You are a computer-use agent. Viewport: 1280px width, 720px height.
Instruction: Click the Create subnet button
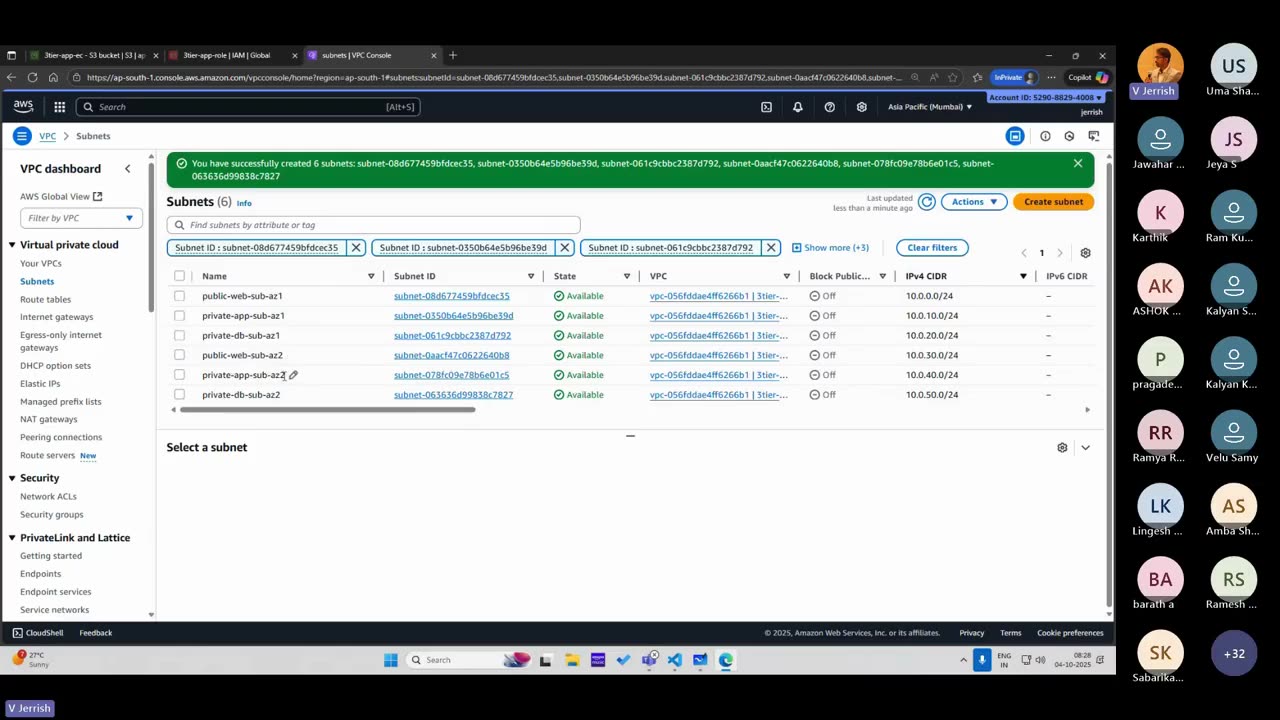coord(1053,202)
